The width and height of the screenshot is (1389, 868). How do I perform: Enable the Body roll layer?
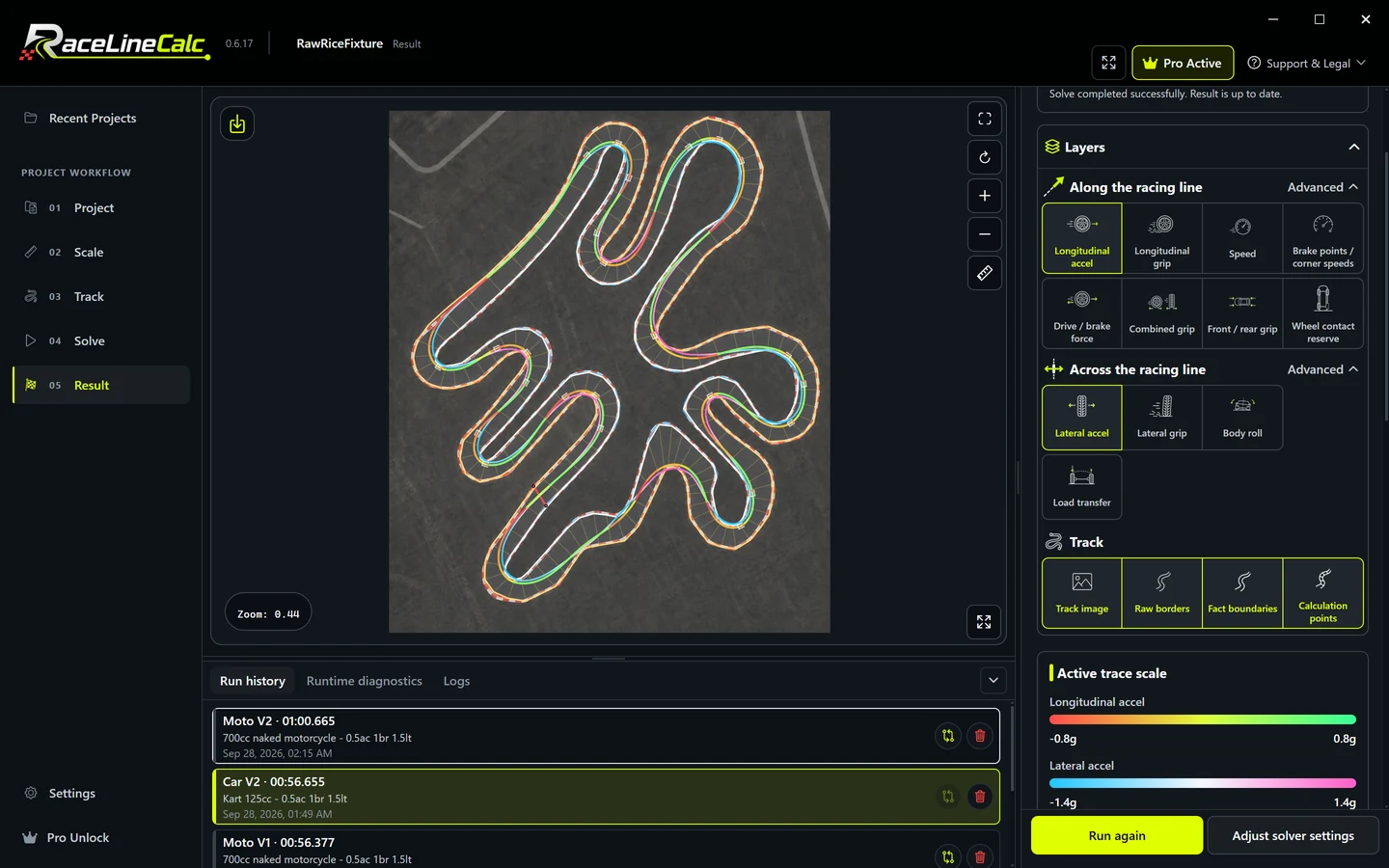tap(1242, 418)
